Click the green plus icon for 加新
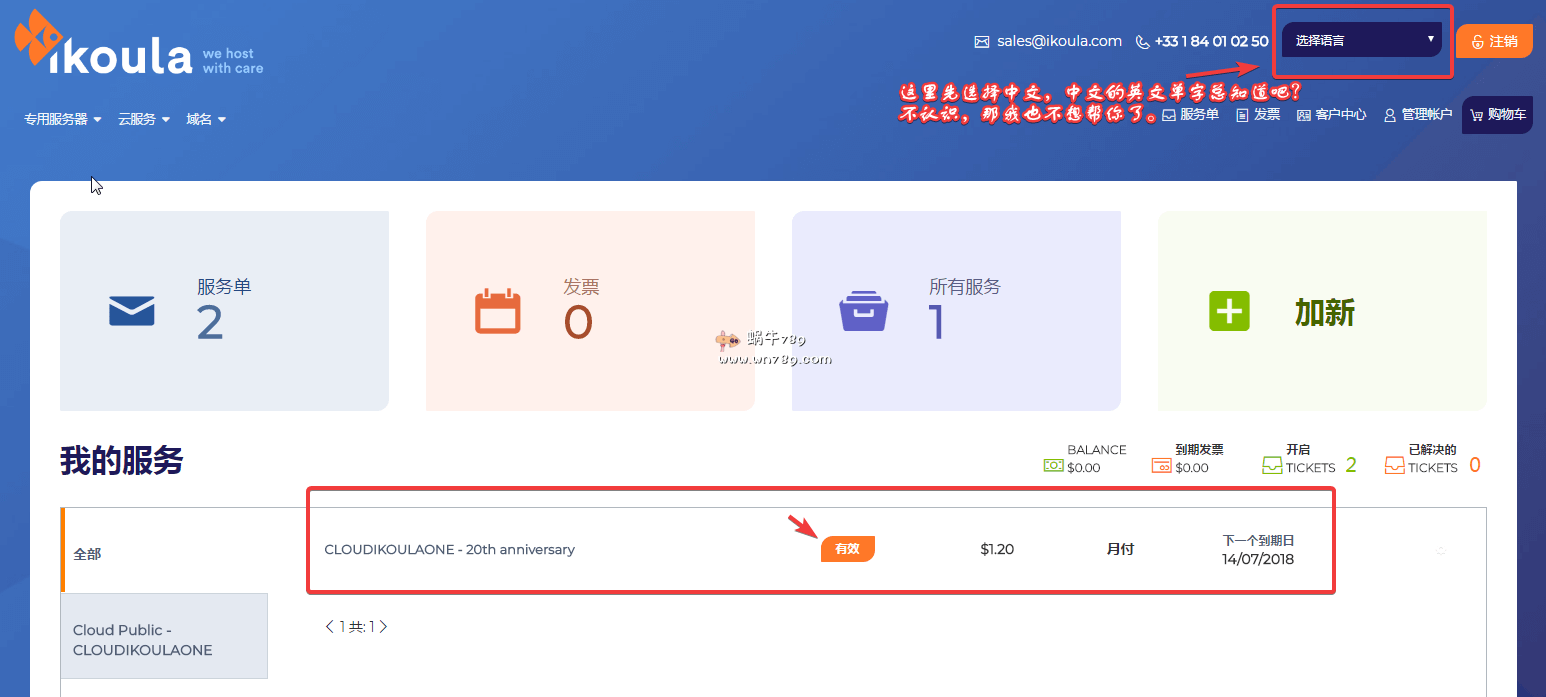 point(1229,312)
